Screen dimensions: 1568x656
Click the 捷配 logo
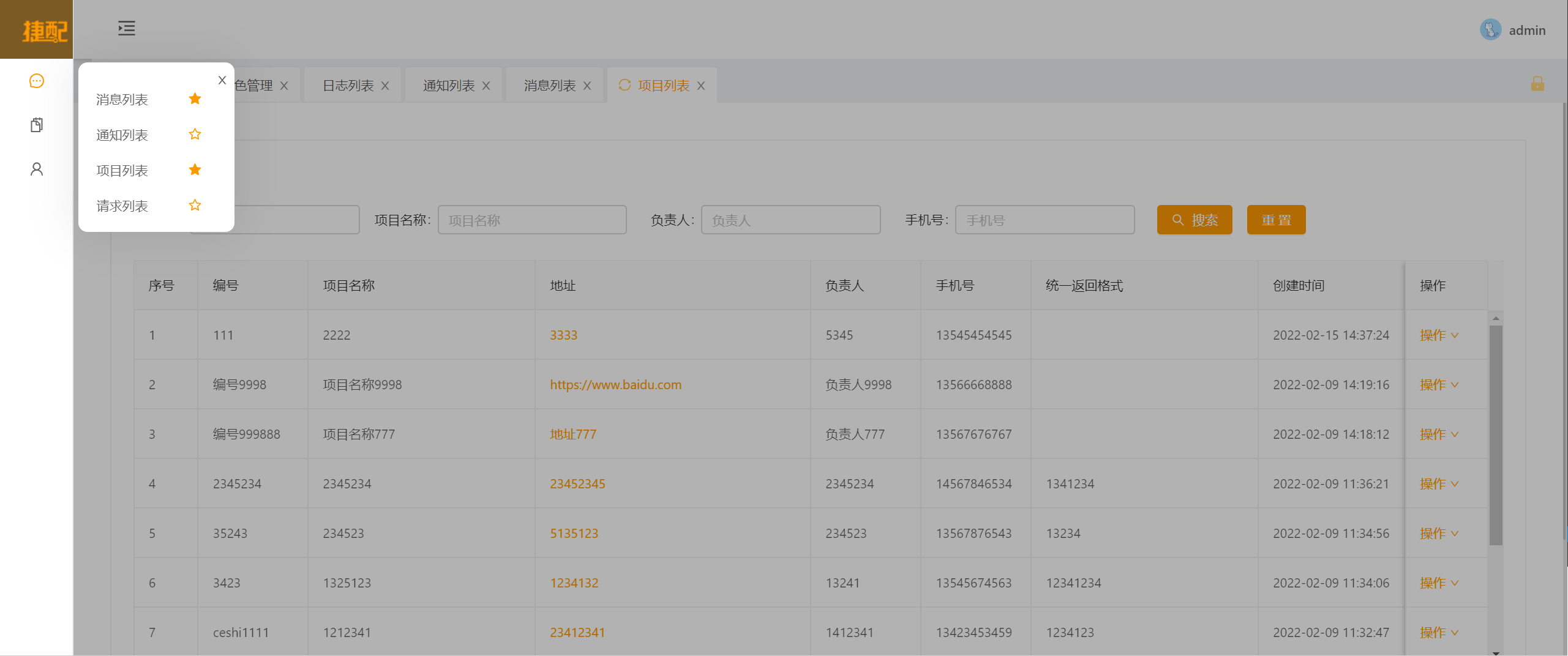coord(36,29)
